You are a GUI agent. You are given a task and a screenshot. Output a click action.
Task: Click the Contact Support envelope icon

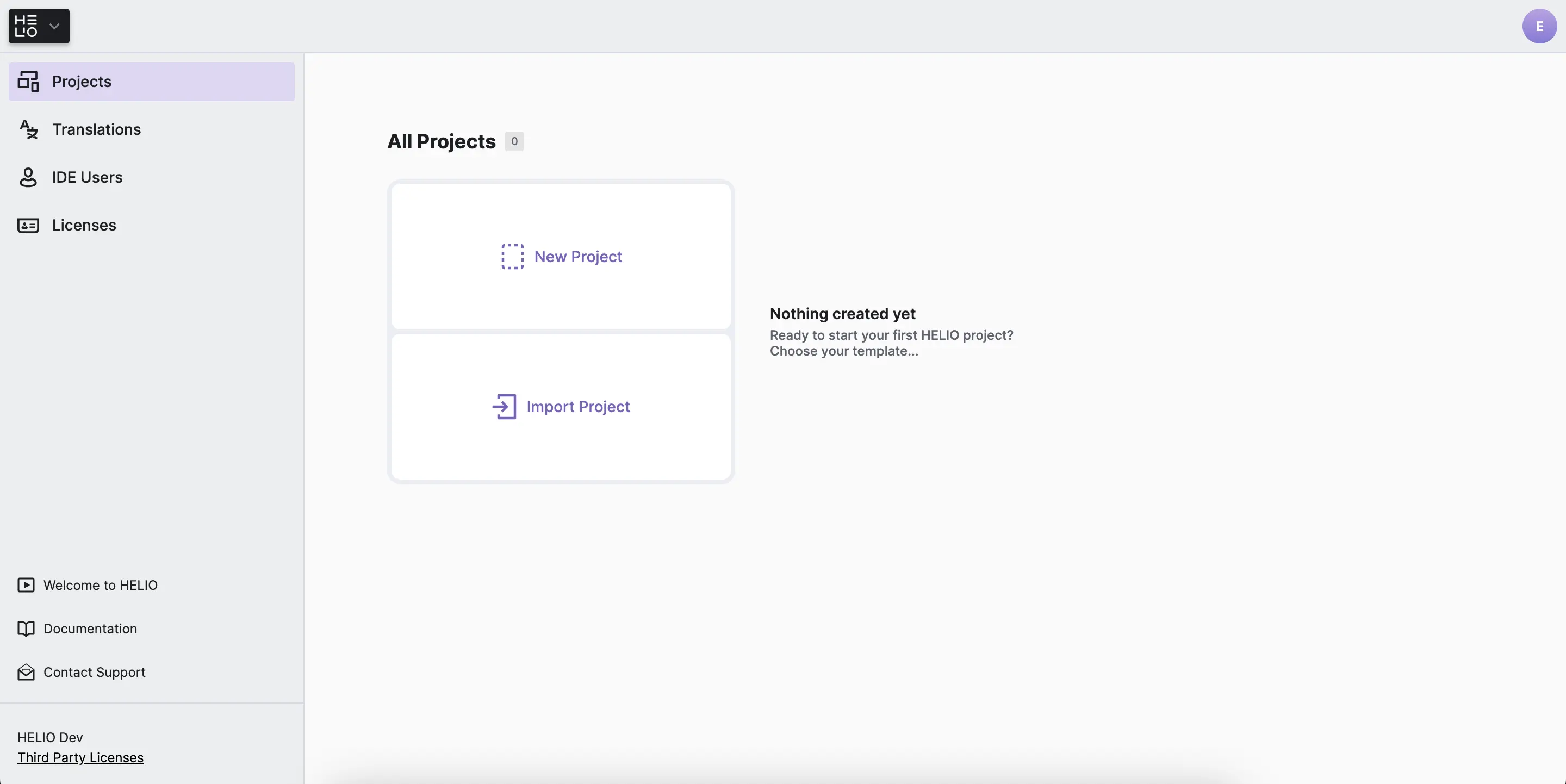coord(26,672)
